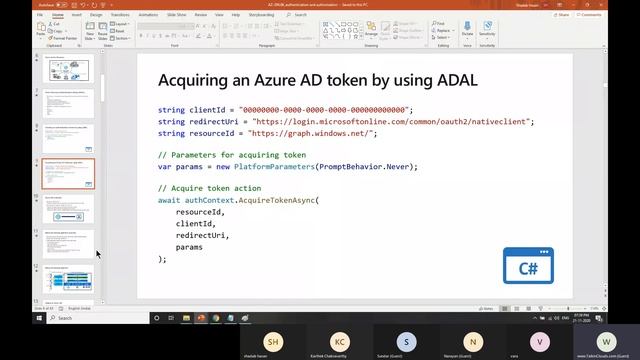Adjust the zoom slider in status bar
640x360 pixels.
tap(568, 309)
